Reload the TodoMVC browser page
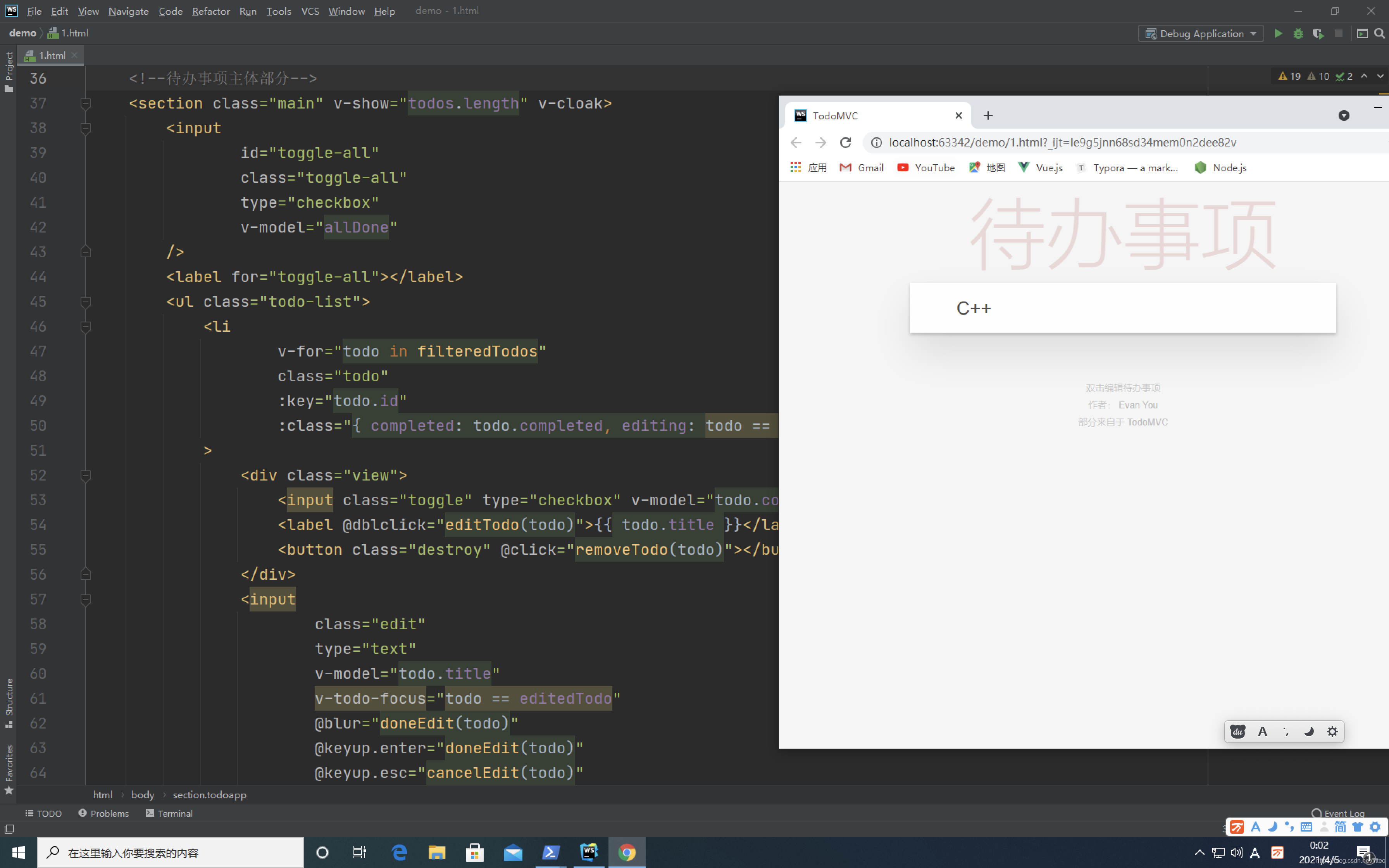This screenshot has width=1389, height=868. (846, 142)
